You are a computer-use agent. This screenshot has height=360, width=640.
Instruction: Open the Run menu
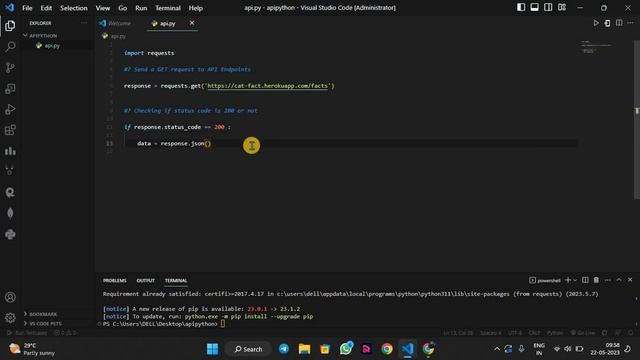click(141, 8)
